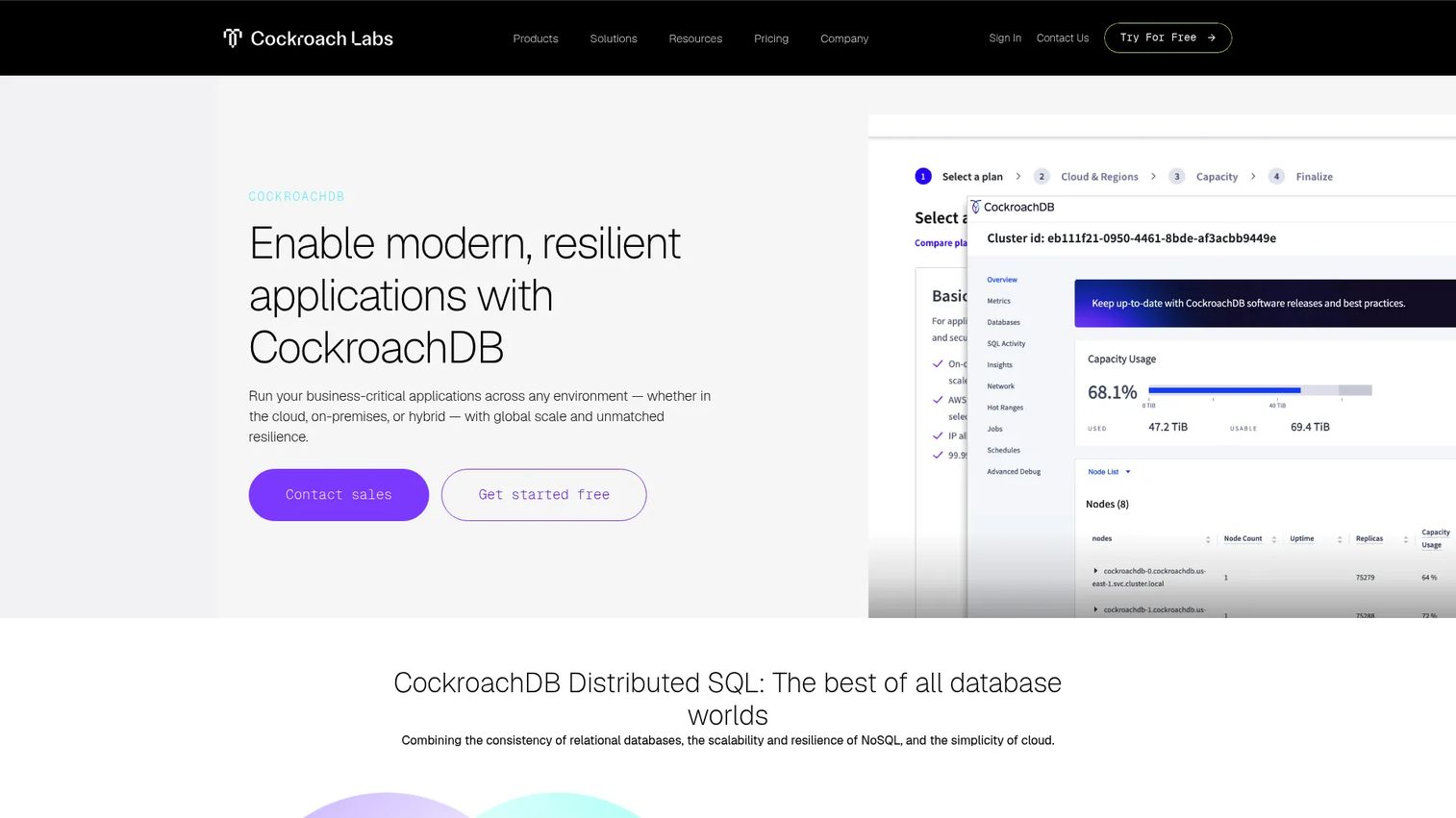Click the CockroachDB logo in the console header

1013,207
